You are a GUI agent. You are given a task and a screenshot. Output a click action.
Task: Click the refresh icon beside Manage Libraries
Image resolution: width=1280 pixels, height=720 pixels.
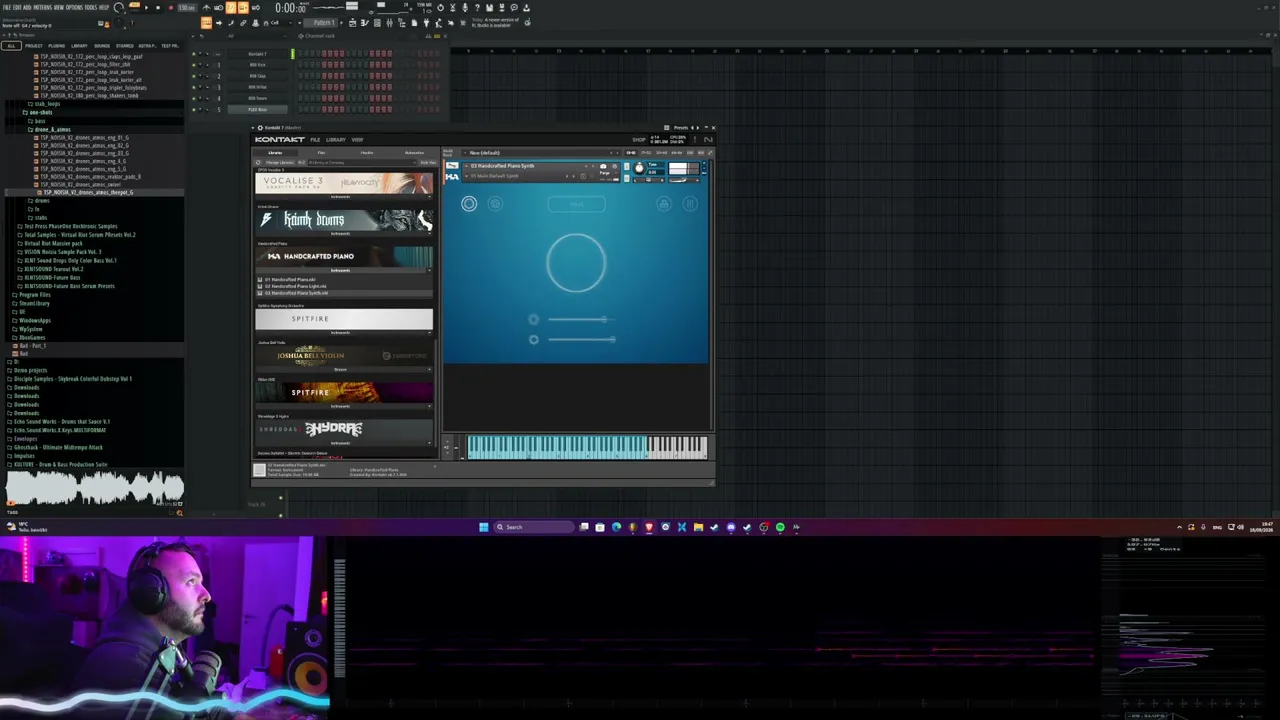[x=258, y=162]
